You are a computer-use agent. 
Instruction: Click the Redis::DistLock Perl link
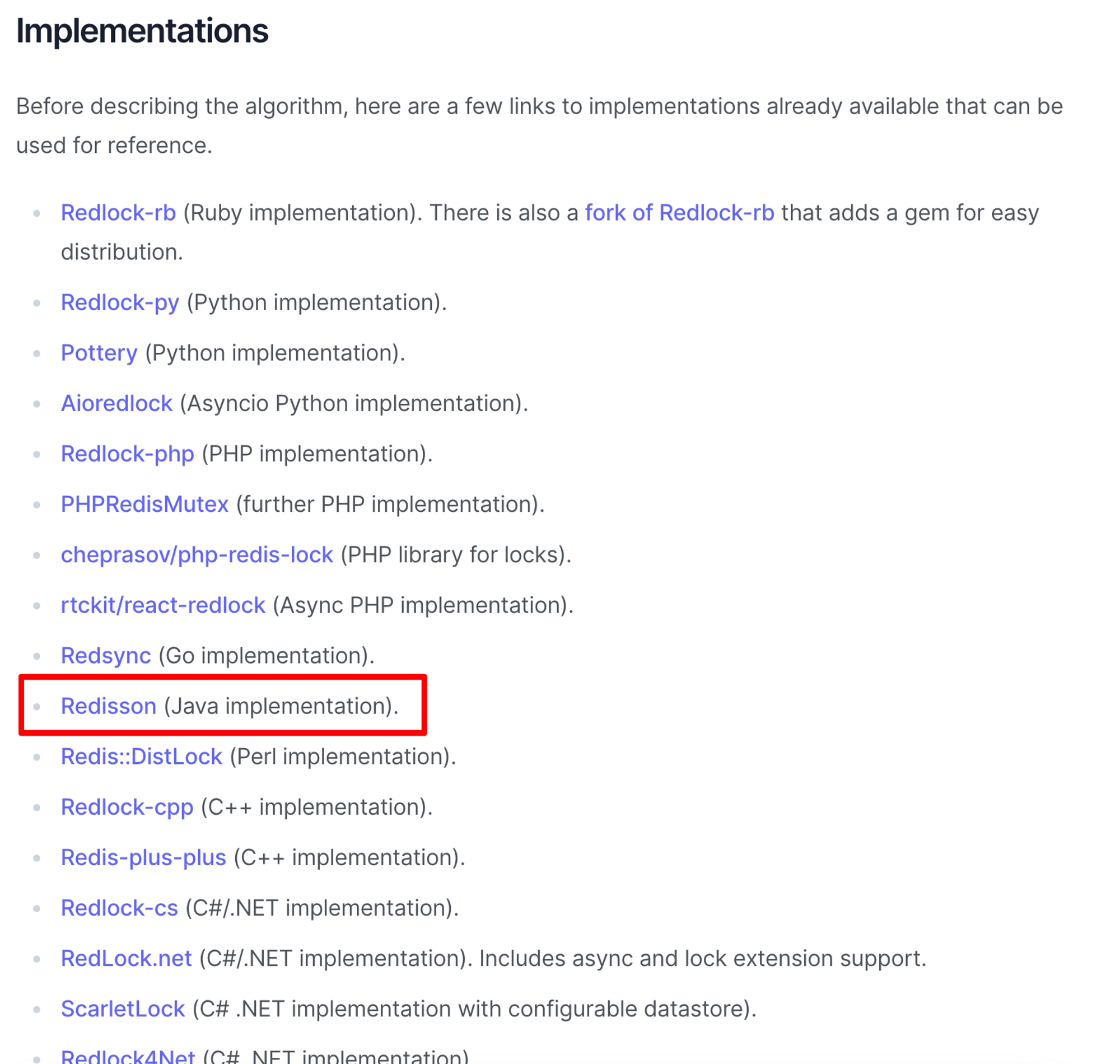tap(142, 757)
